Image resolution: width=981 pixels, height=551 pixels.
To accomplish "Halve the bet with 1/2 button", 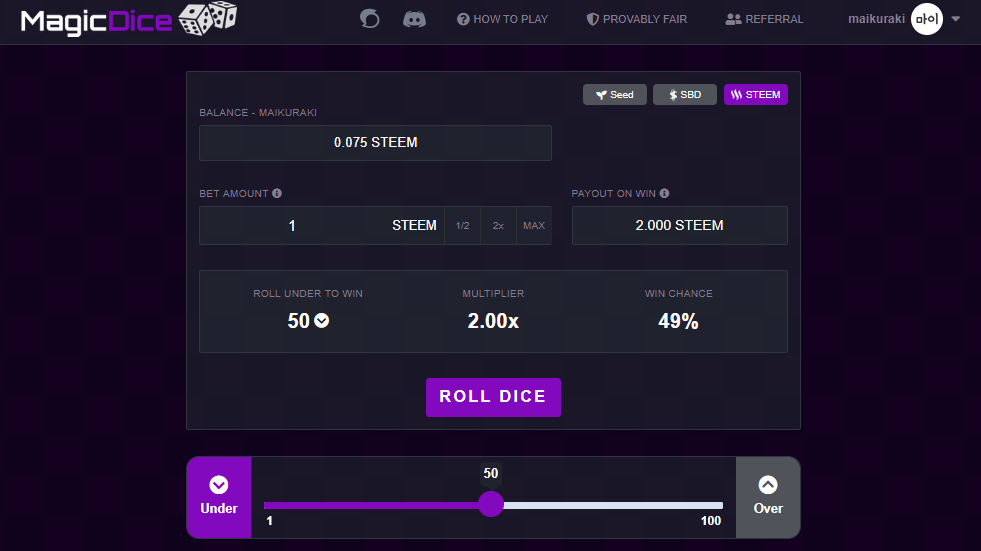I will point(462,225).
